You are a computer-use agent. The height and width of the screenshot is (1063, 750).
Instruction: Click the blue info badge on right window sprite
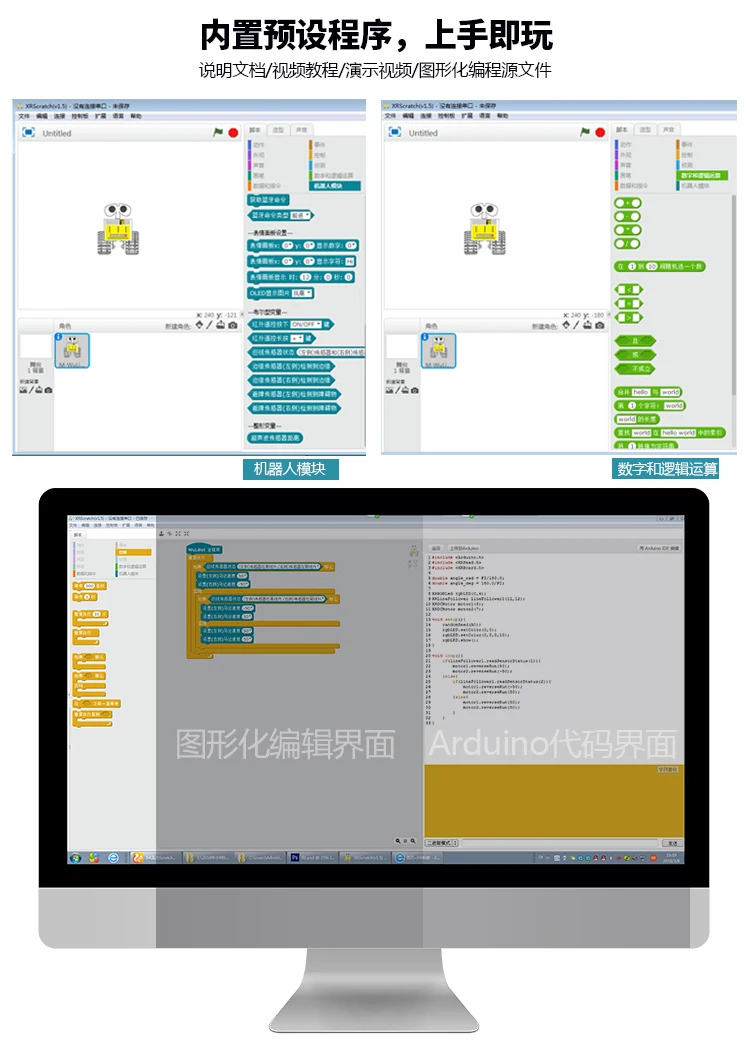[x=425, y=337]
